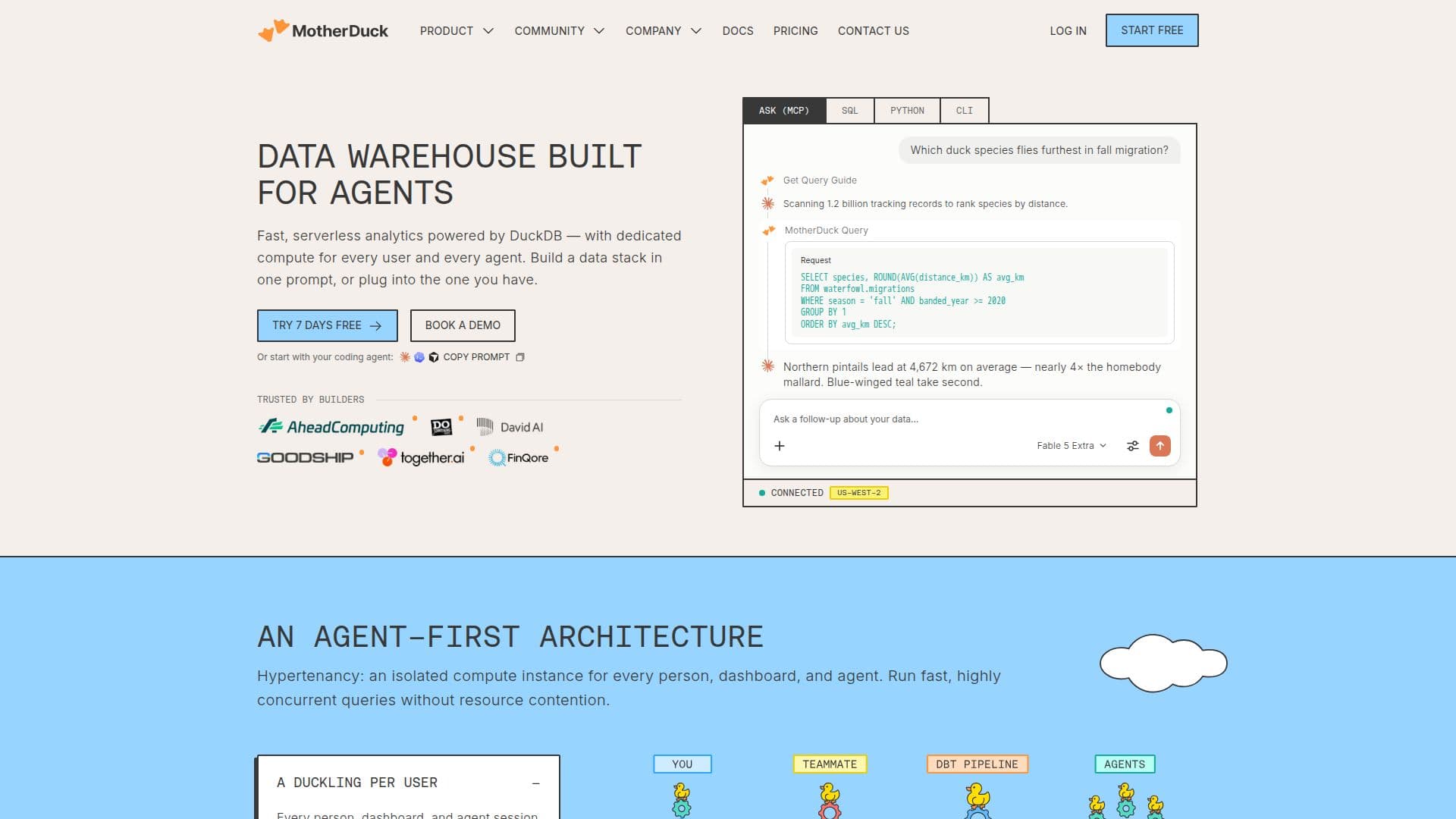The height and width of the screenshot is (819, 1456).
Task: Open the PRICING page
Action: [x=795, y=31]
